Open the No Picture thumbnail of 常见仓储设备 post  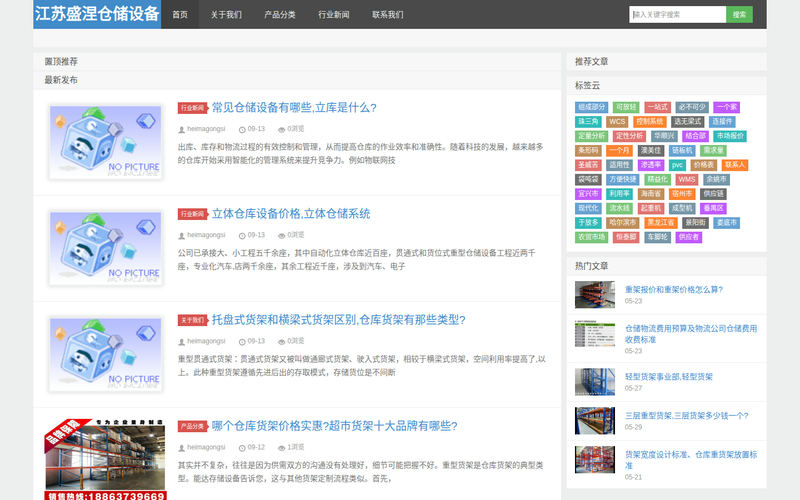[106, 141]
